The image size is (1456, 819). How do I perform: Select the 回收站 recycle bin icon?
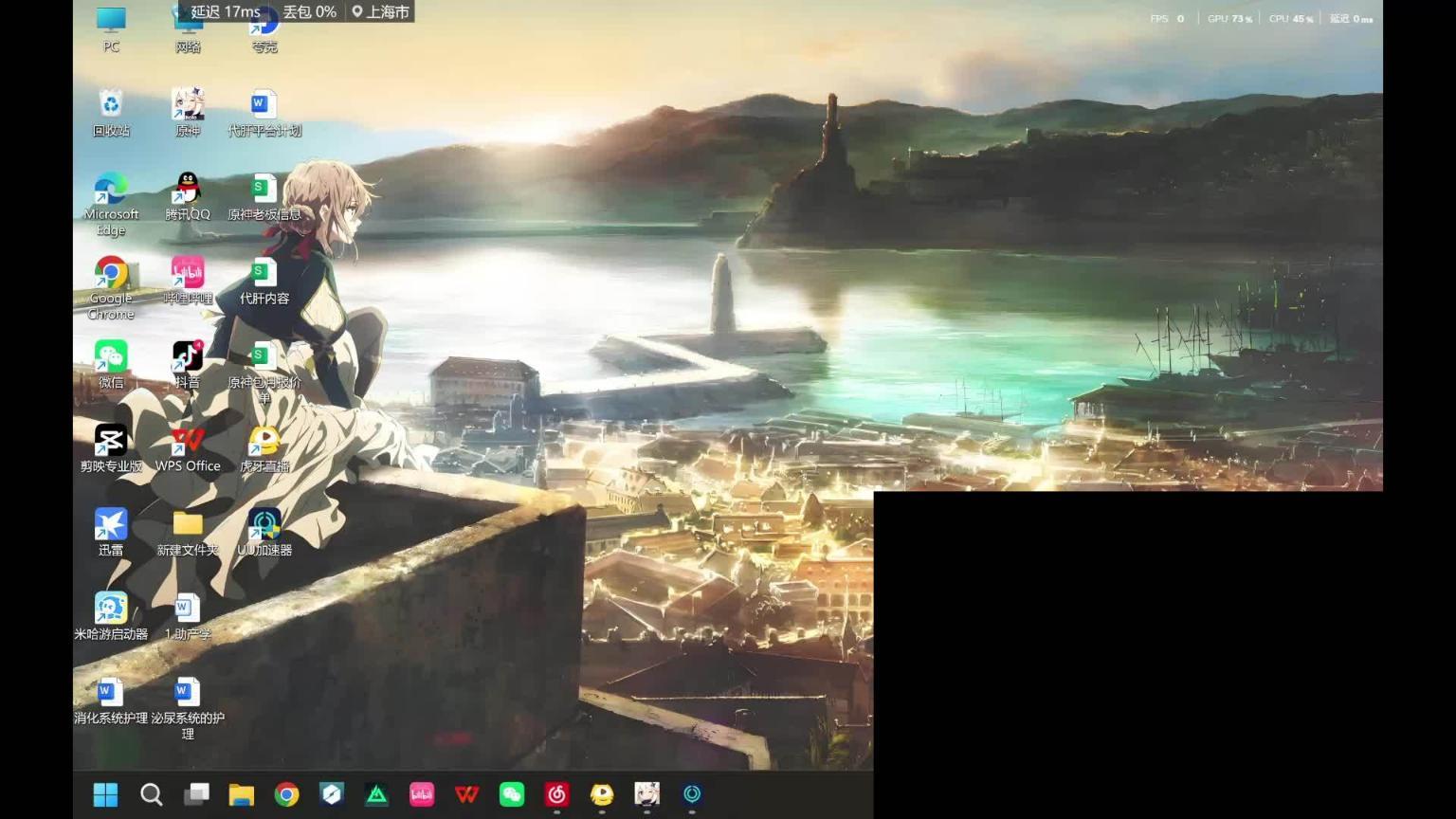[x=111, y=105]
